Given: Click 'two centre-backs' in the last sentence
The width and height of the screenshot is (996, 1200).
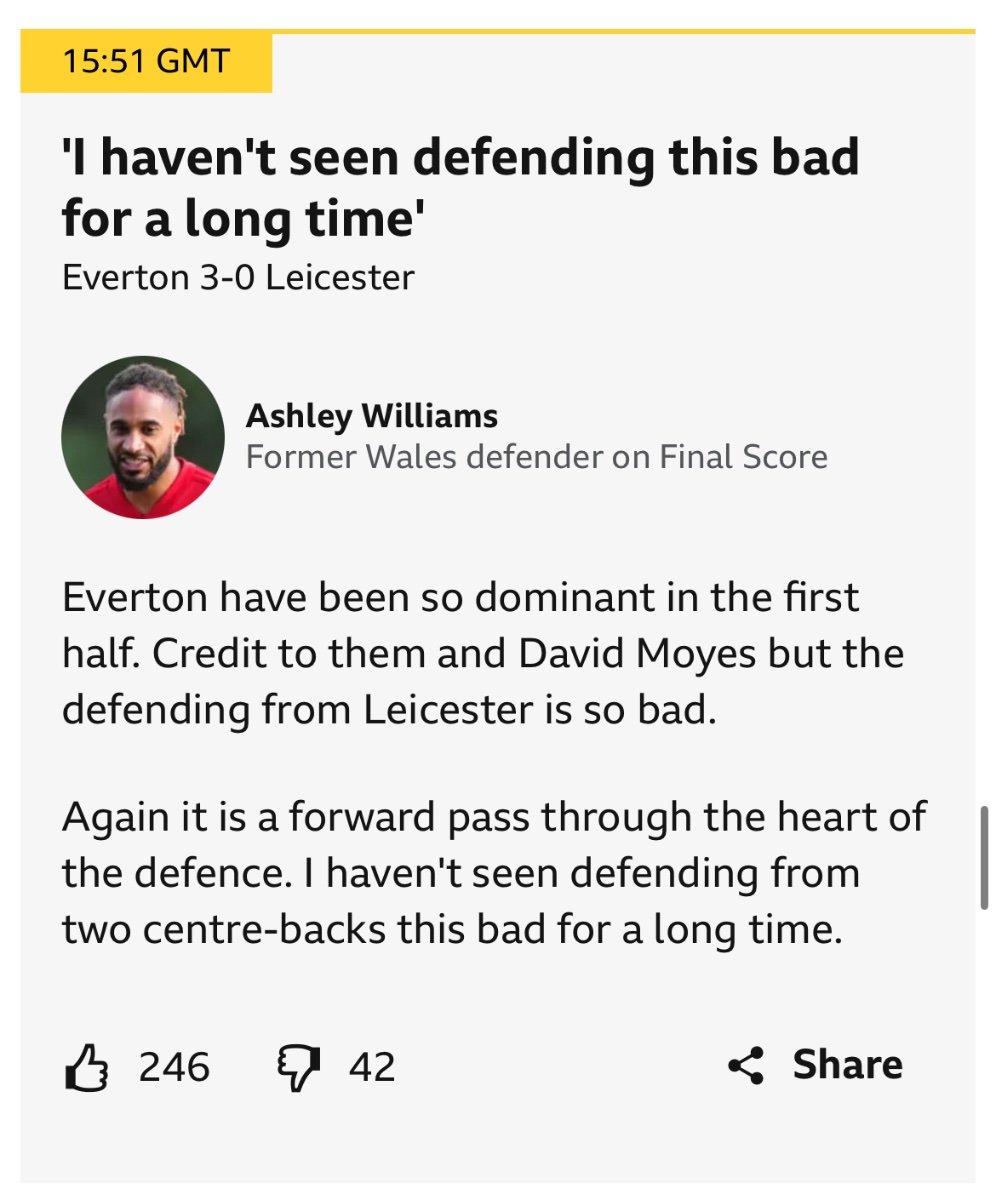Looking at the screenshot, I should pyautogui.click(x=225, y=930).
